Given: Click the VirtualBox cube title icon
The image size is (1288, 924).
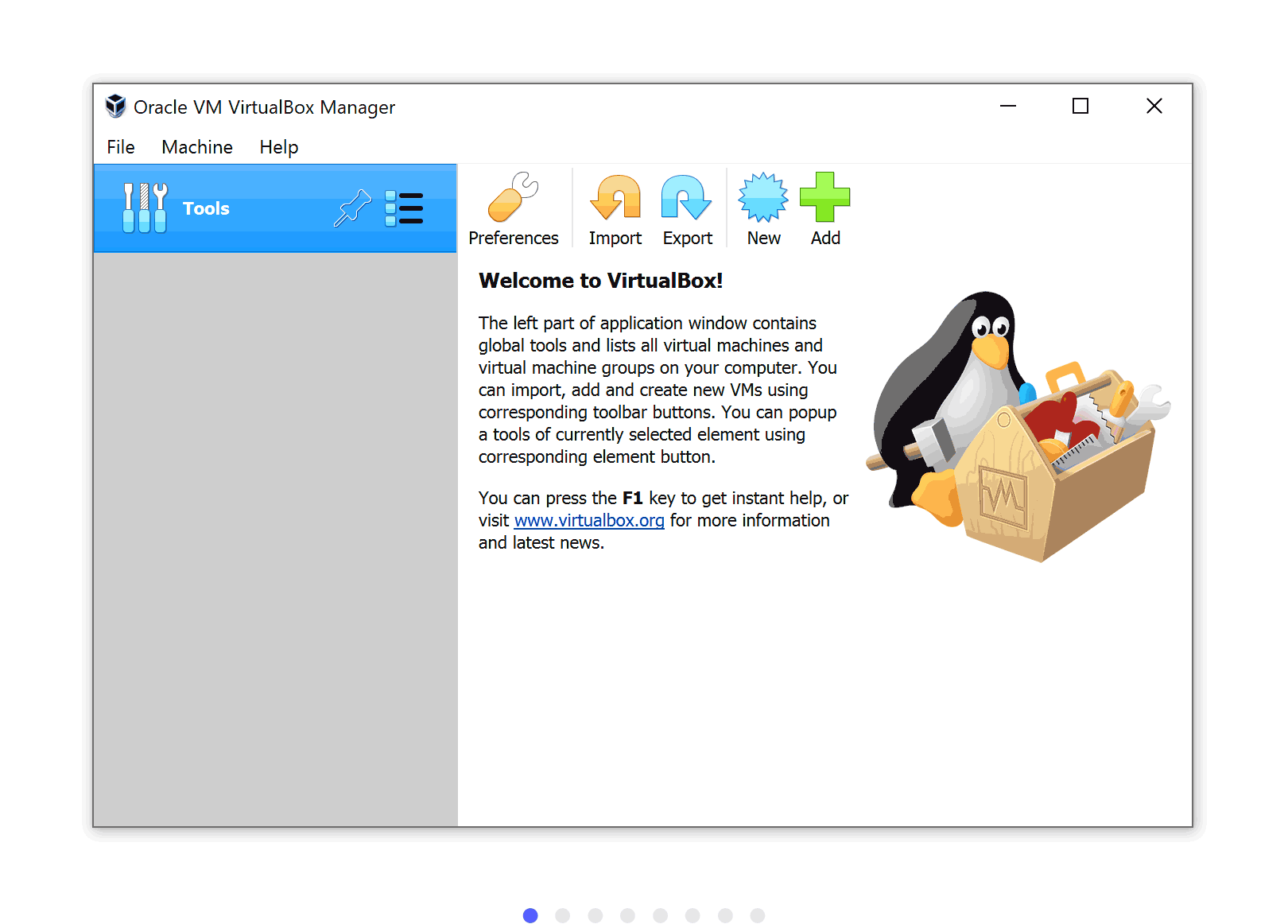Looking at the screenshot, I should (x=116, y=106).
